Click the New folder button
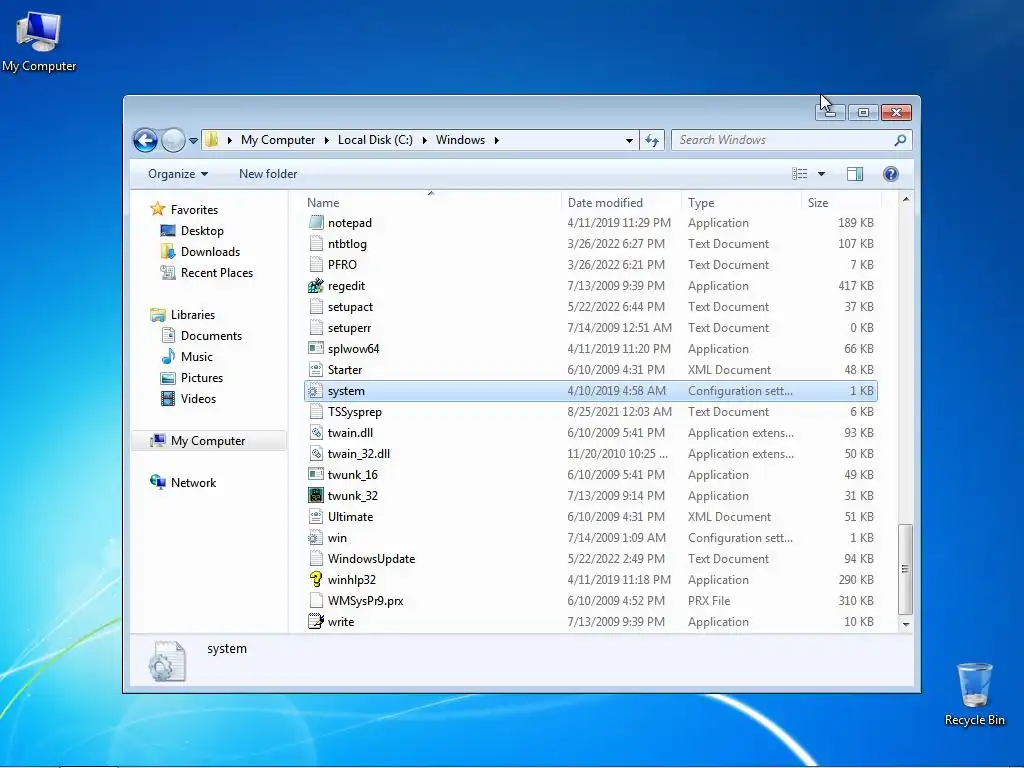 tap(268, 174)
